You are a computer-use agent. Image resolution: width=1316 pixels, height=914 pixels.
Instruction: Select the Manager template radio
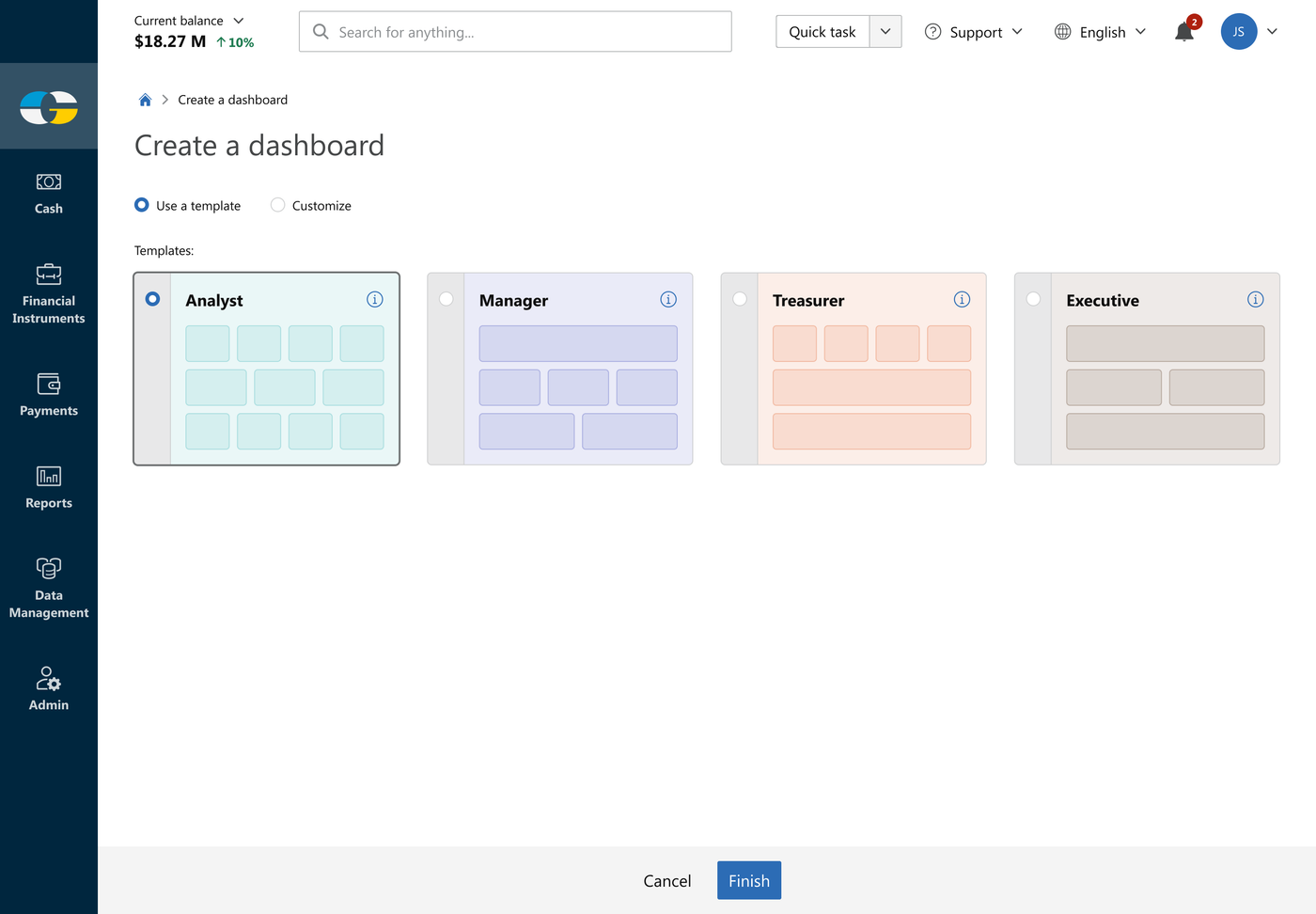tap(446, 299)
